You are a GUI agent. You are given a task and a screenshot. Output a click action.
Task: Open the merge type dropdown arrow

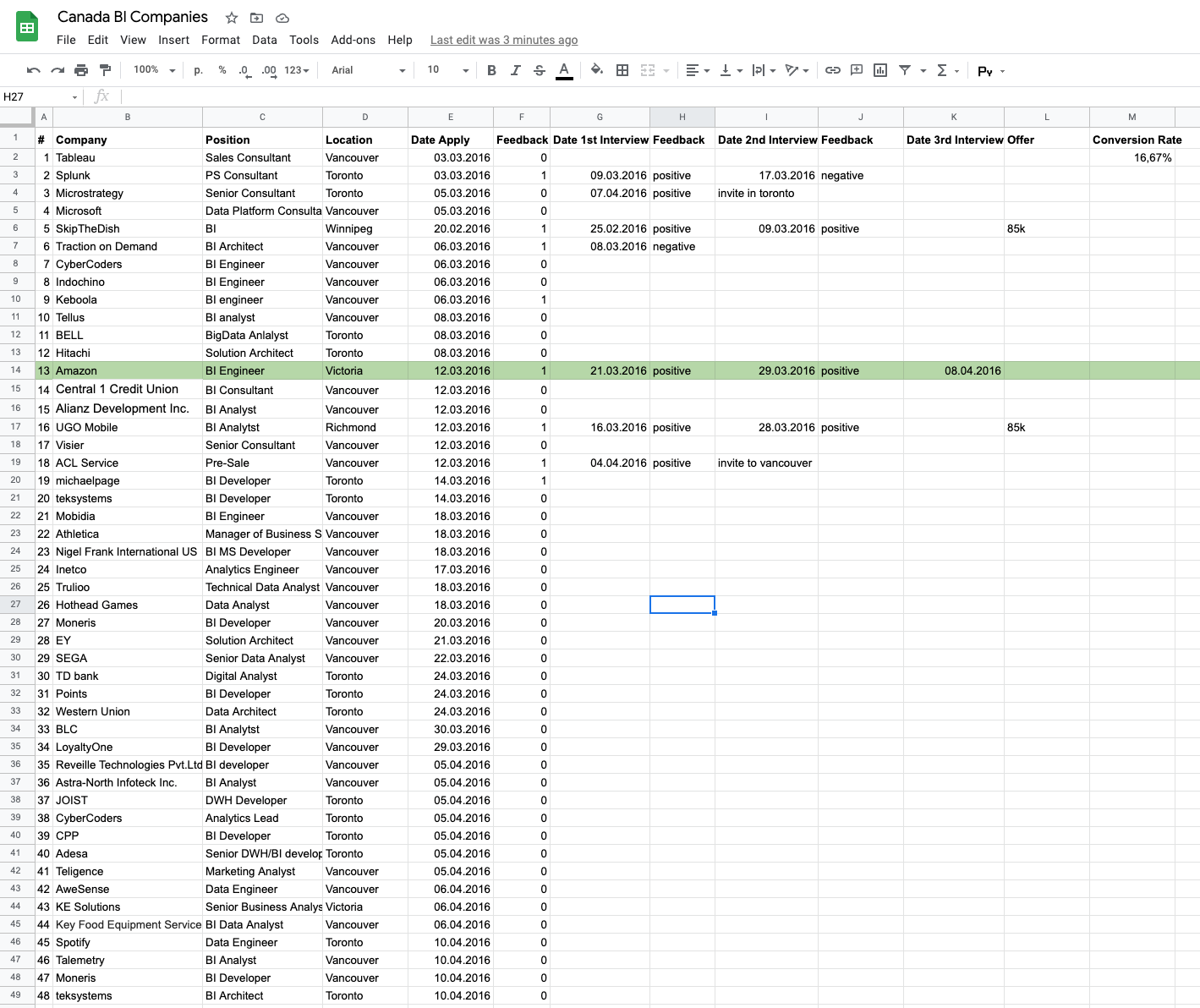tap(666, 71)
